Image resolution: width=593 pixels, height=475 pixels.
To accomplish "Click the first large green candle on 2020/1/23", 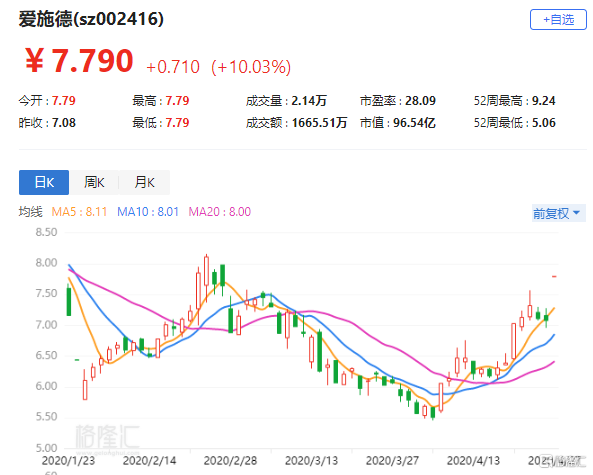I will tap(69, 301).
